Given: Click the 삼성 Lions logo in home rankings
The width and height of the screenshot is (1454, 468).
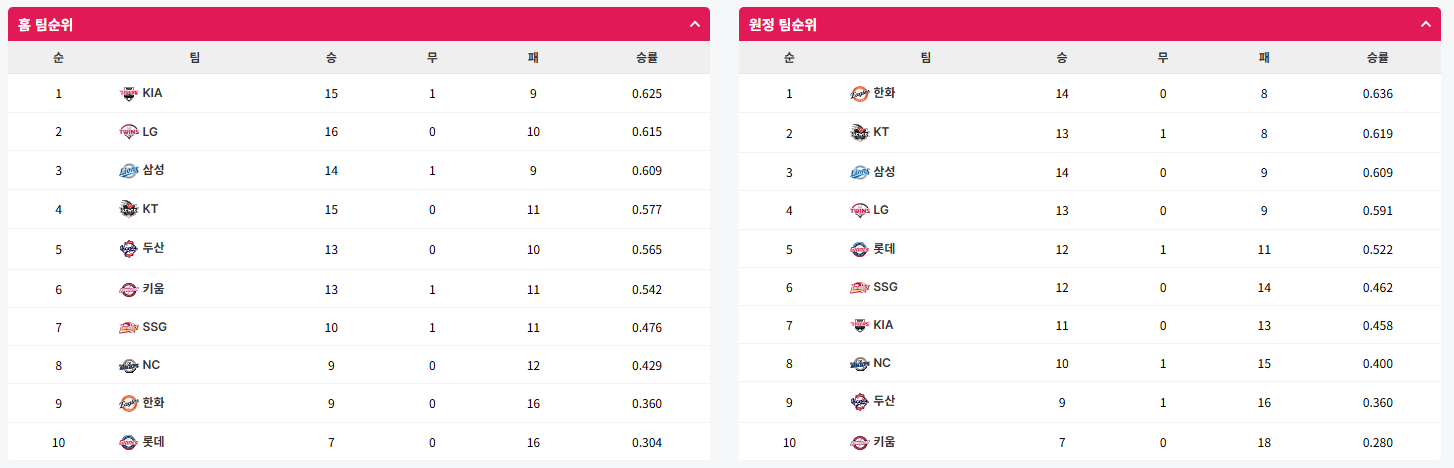Looking at the screenshot, I should 128,170.
